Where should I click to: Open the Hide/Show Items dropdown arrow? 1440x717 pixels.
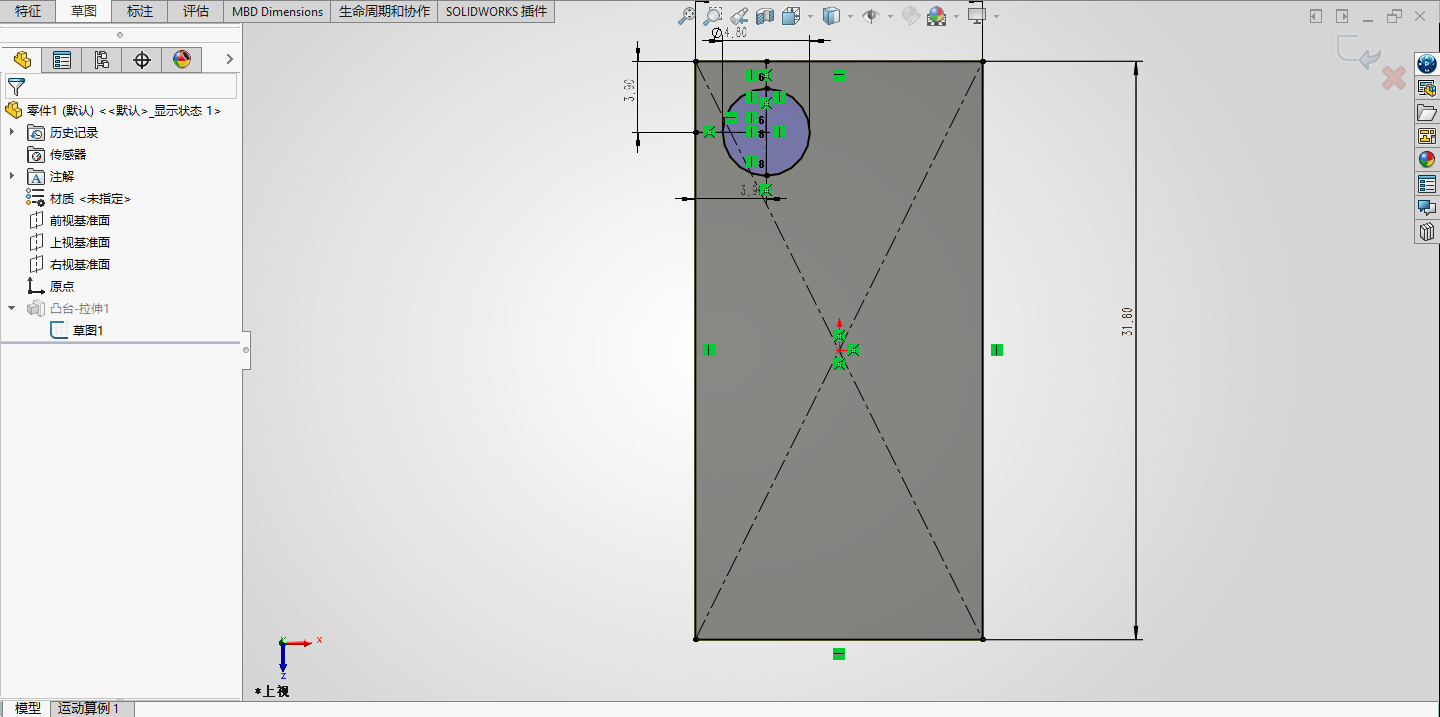[x=889, y=17]
